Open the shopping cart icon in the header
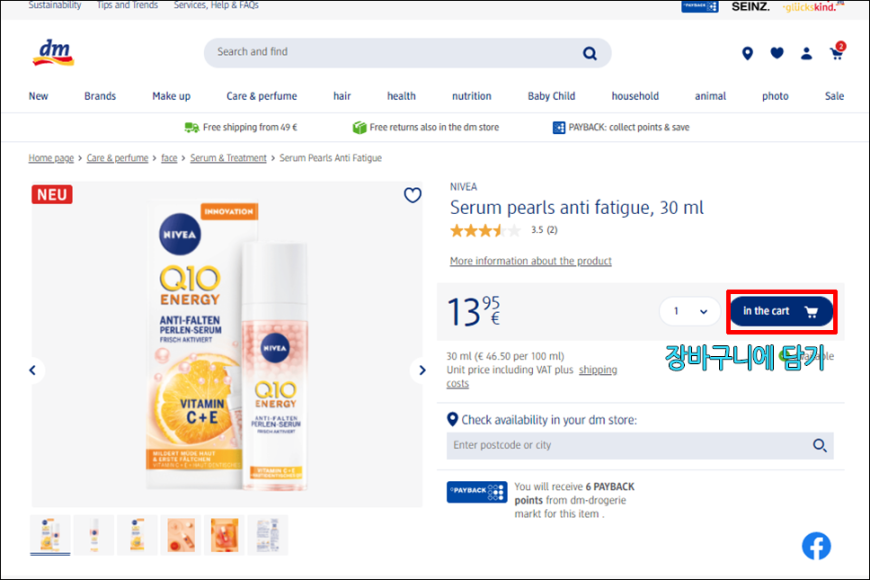The image size is (870, 580). [837, 52]
